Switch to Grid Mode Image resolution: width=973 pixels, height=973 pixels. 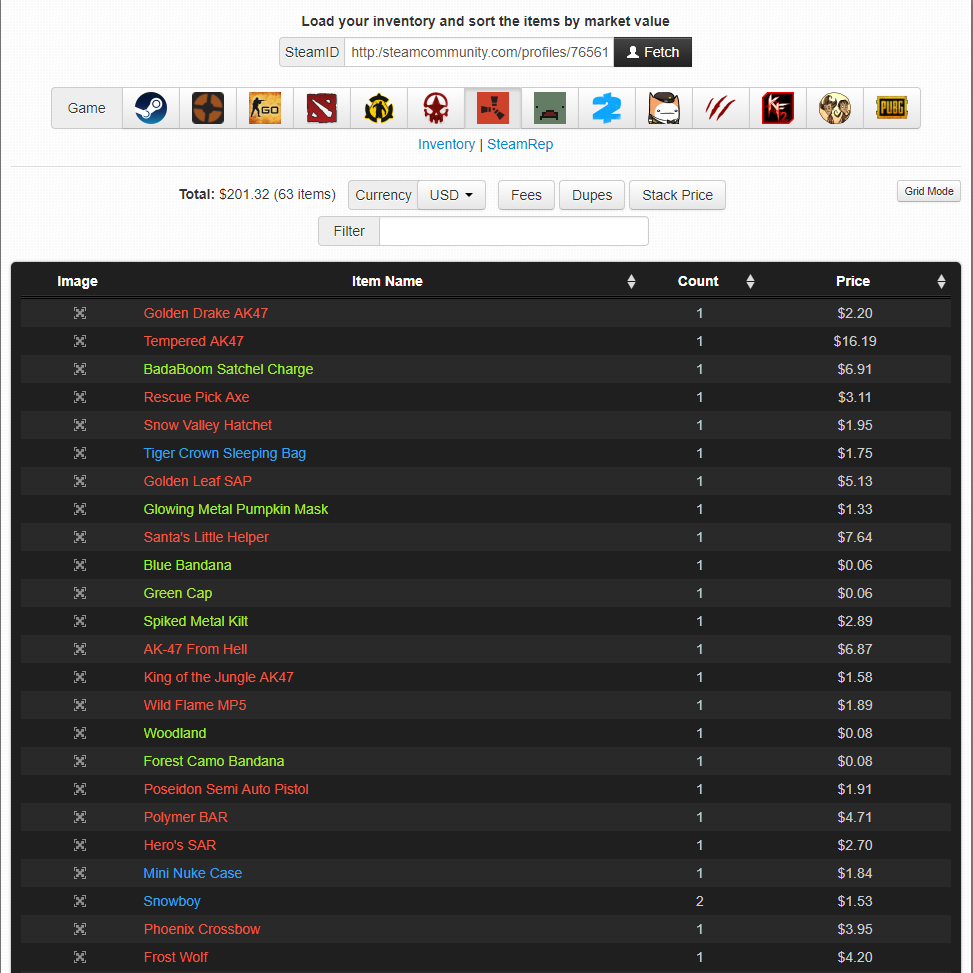point(928,191)
